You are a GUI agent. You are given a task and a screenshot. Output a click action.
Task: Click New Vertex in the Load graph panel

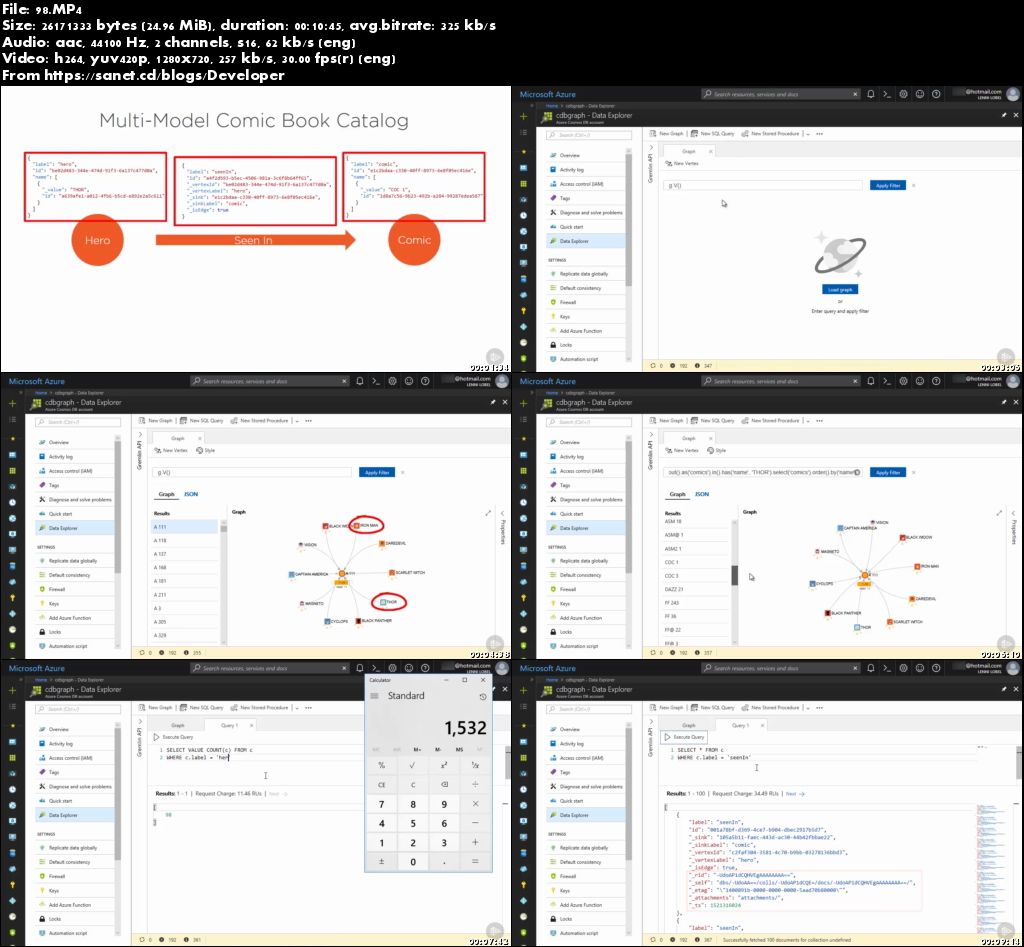(682, 163)
